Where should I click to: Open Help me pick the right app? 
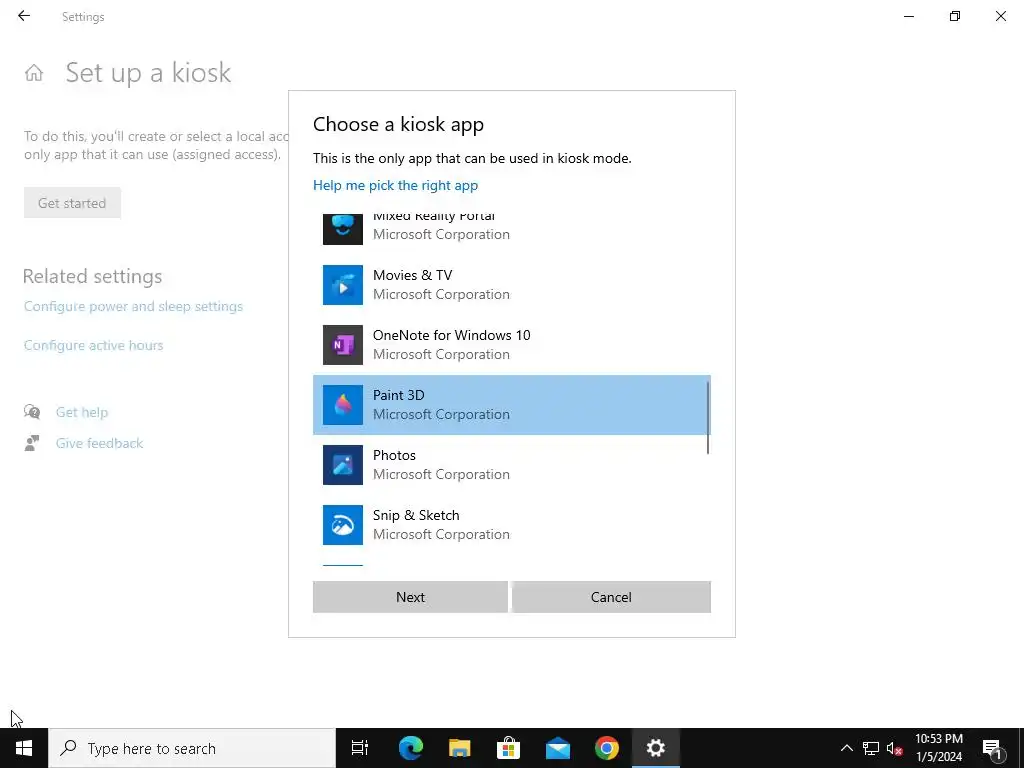[396, 185]
